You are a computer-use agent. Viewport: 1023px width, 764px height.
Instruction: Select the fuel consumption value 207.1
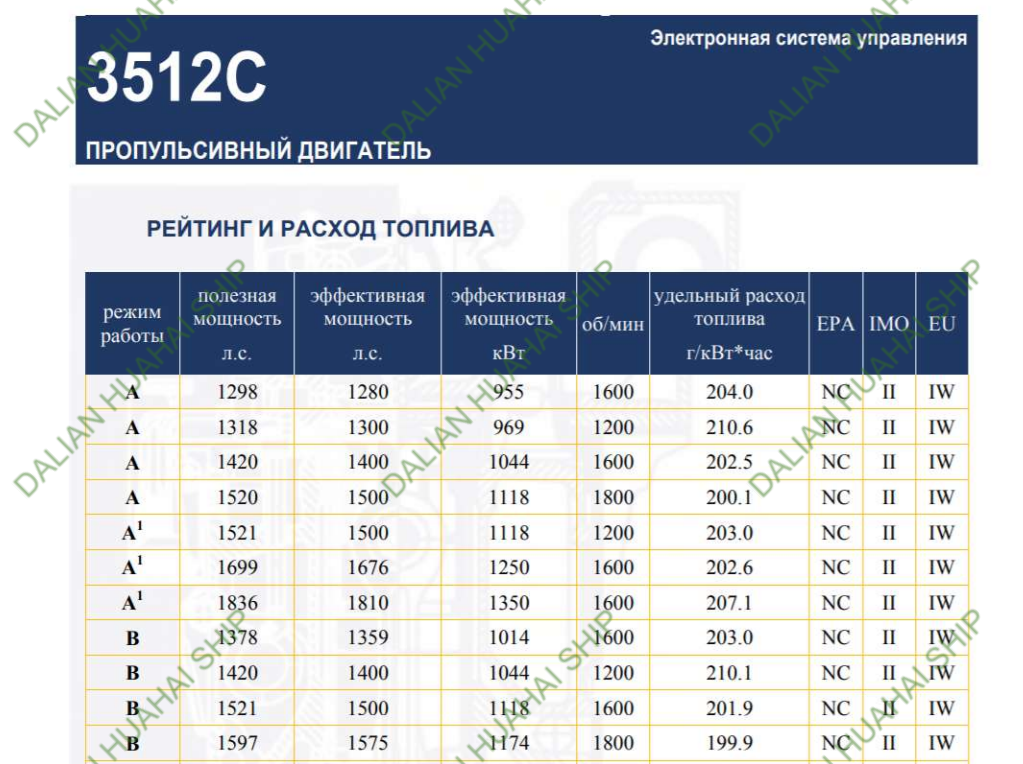coord(729,603)
